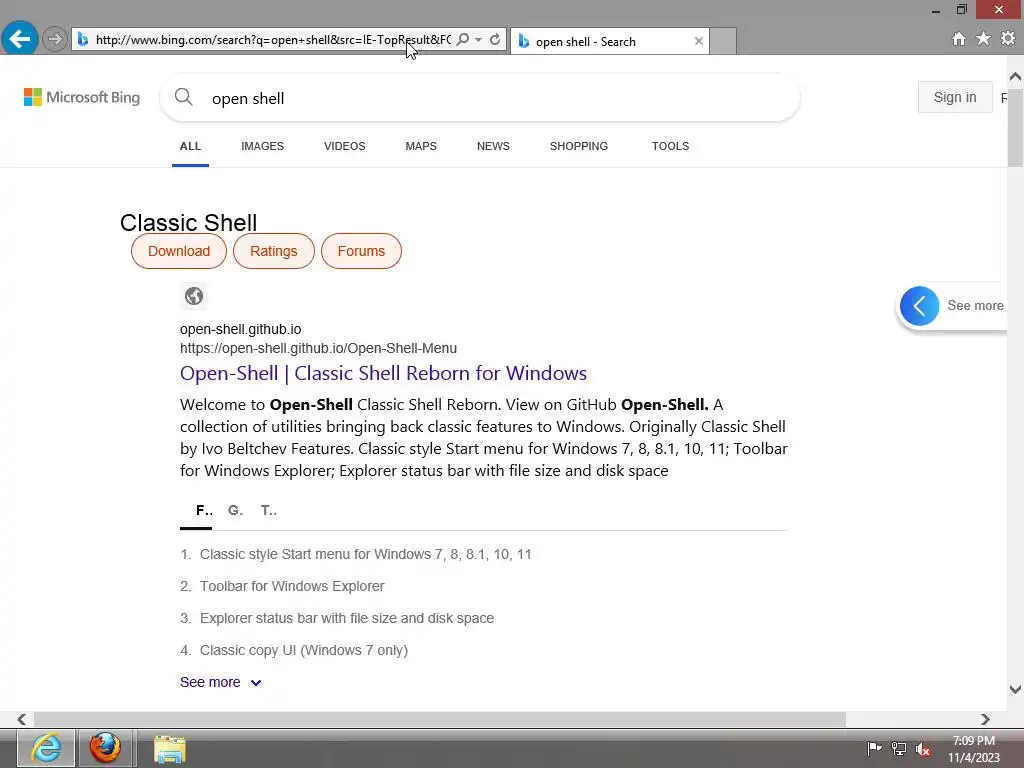Select the 'T..' snippet tab
The height and width of the screenshot is (768, 1024).
coord(268,511)
